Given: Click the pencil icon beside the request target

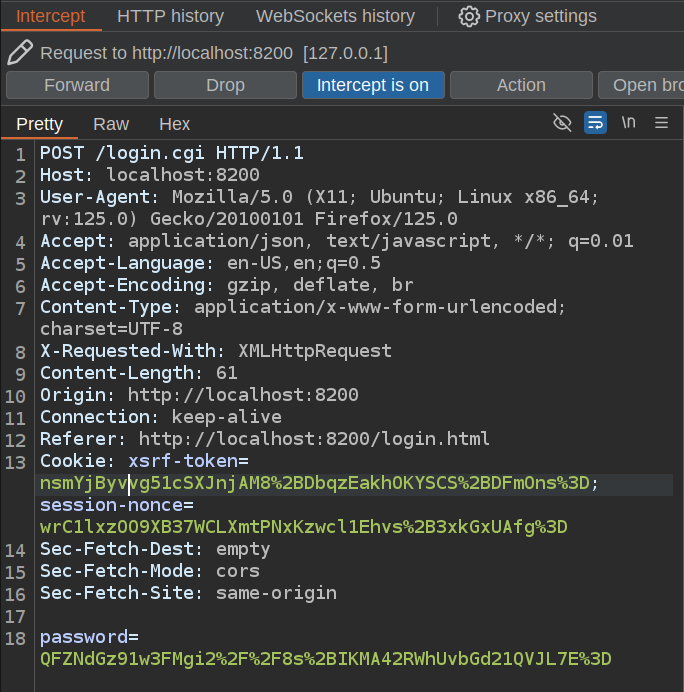Looking at the screenshot, I should (20, 53).
